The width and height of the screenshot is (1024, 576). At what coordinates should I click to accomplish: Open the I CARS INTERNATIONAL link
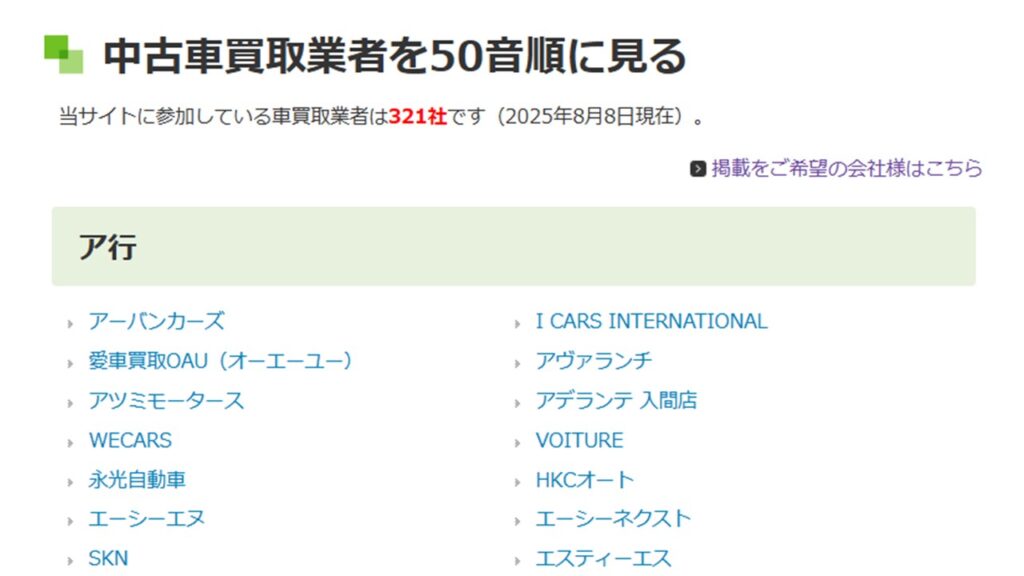[x=651, y=321]
